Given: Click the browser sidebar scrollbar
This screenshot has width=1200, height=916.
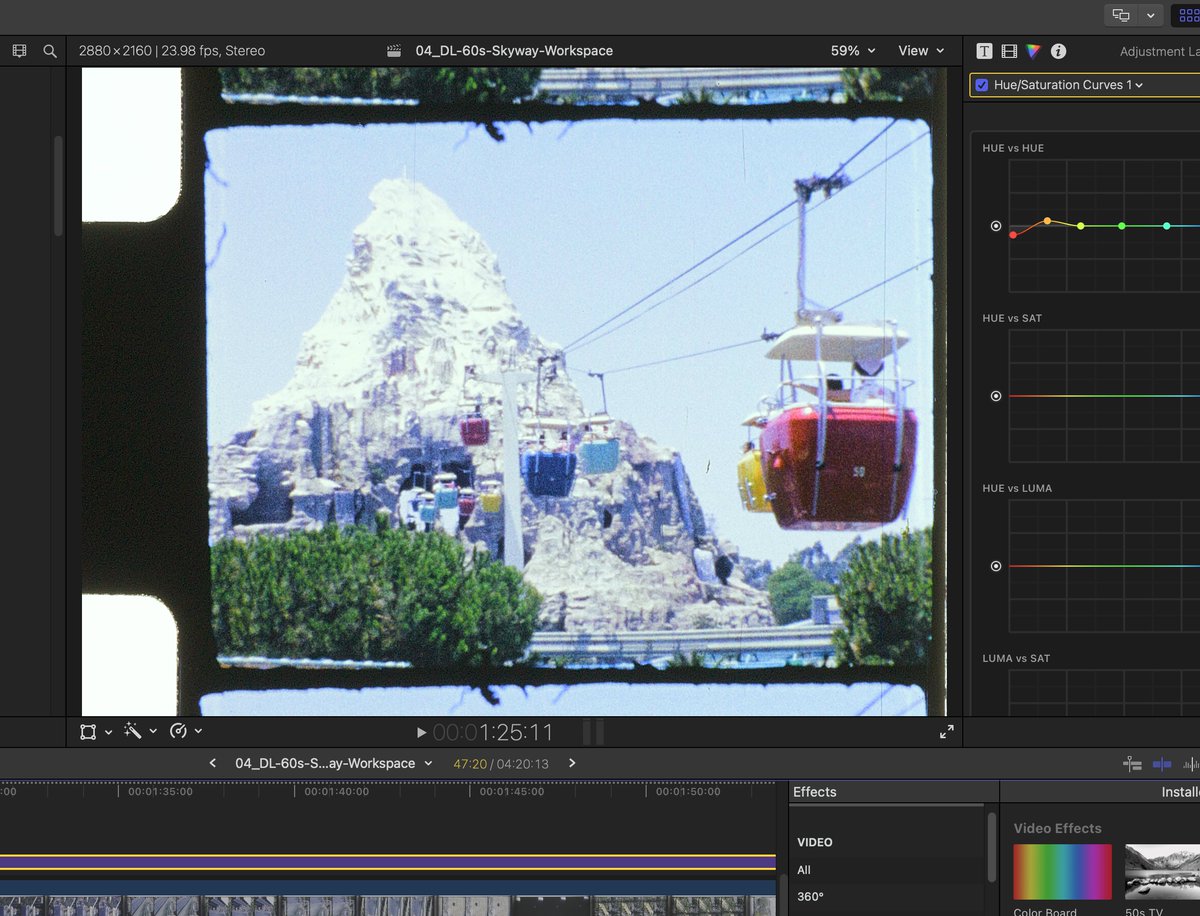Looking at the screenshot, I should [x=58, y=185].
